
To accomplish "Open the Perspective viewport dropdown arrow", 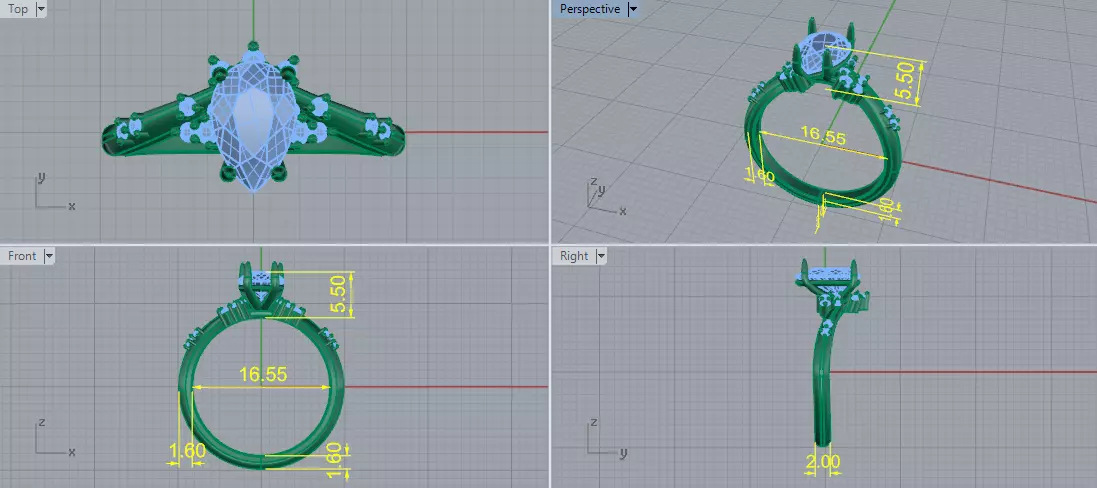I will tap(632, 9).
